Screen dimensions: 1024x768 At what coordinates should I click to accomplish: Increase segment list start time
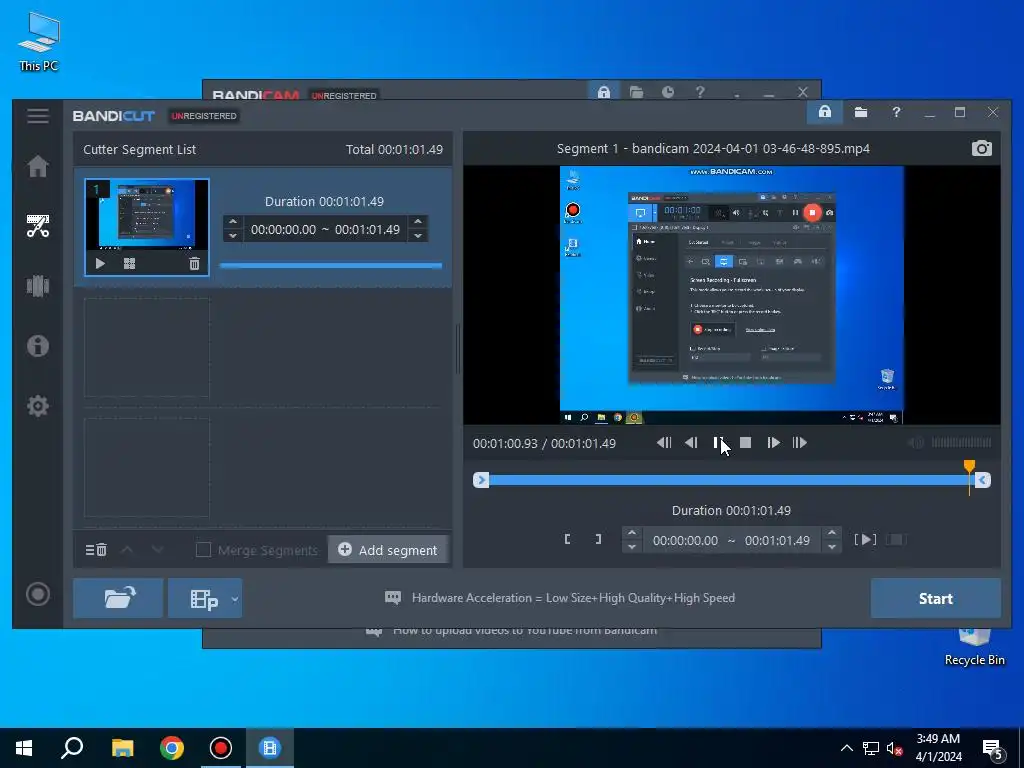coord(233,222)
